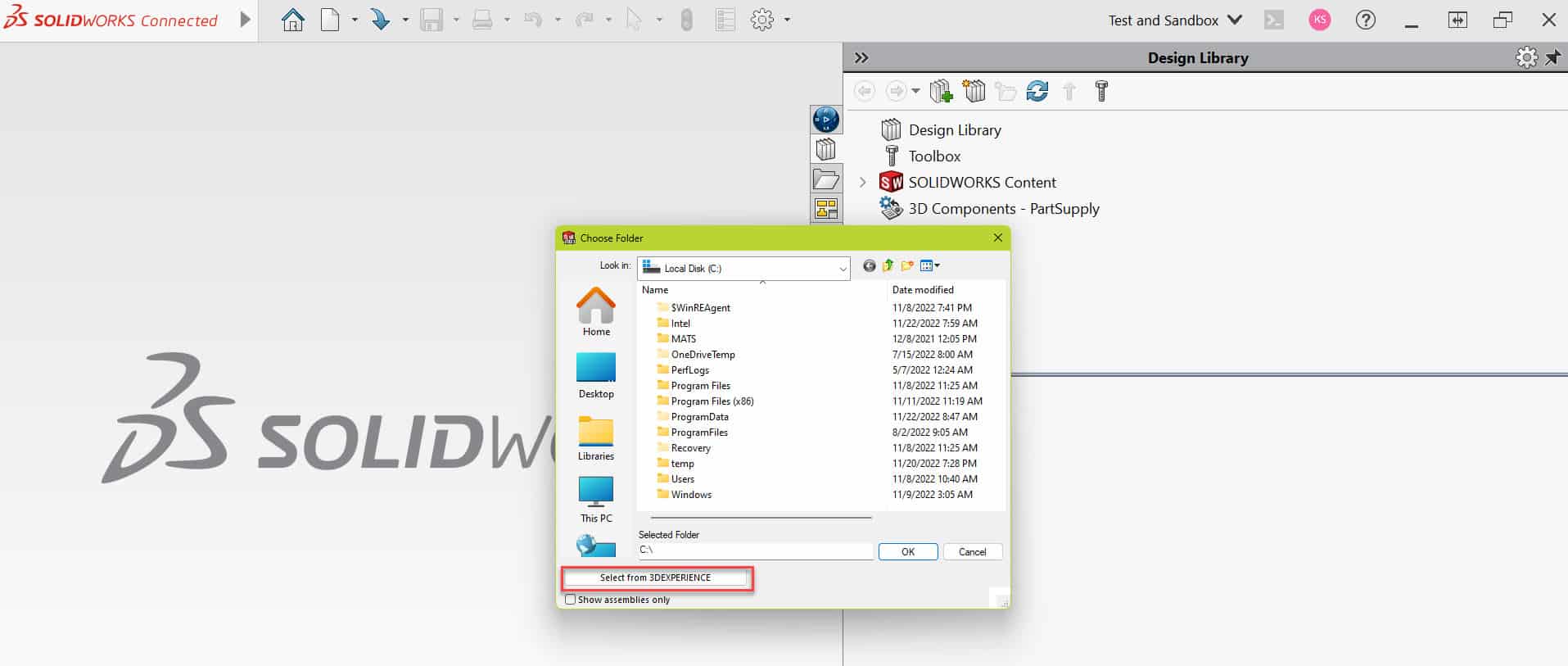Open Test and Sandbox dropdown
1568x666 pixels.
pos(1175,20)
